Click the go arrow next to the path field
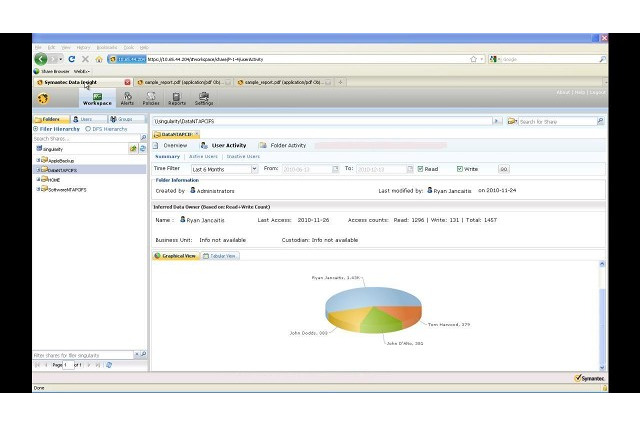 coord(497,121)
